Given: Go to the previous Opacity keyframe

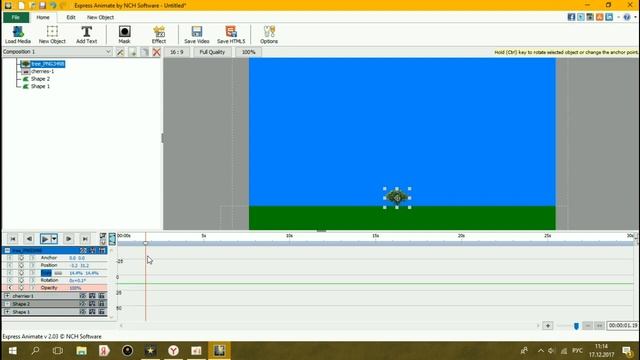Looking at the screenshot, I should (10, 288).
